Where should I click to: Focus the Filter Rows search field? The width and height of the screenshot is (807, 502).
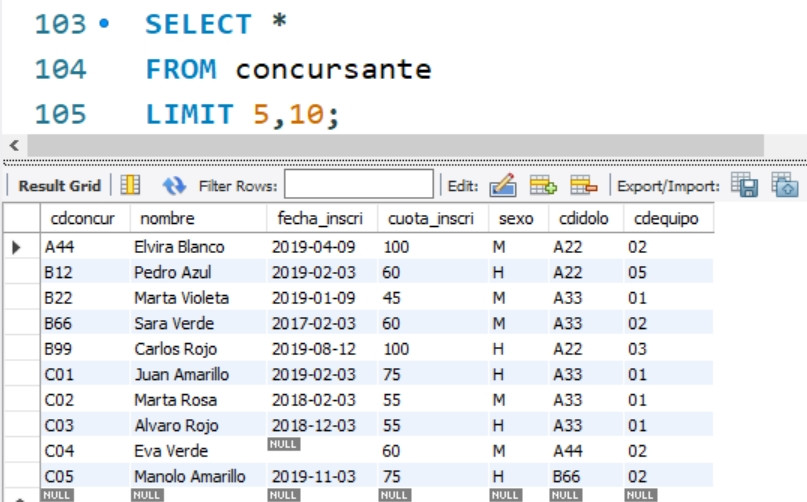click(359, 184)
